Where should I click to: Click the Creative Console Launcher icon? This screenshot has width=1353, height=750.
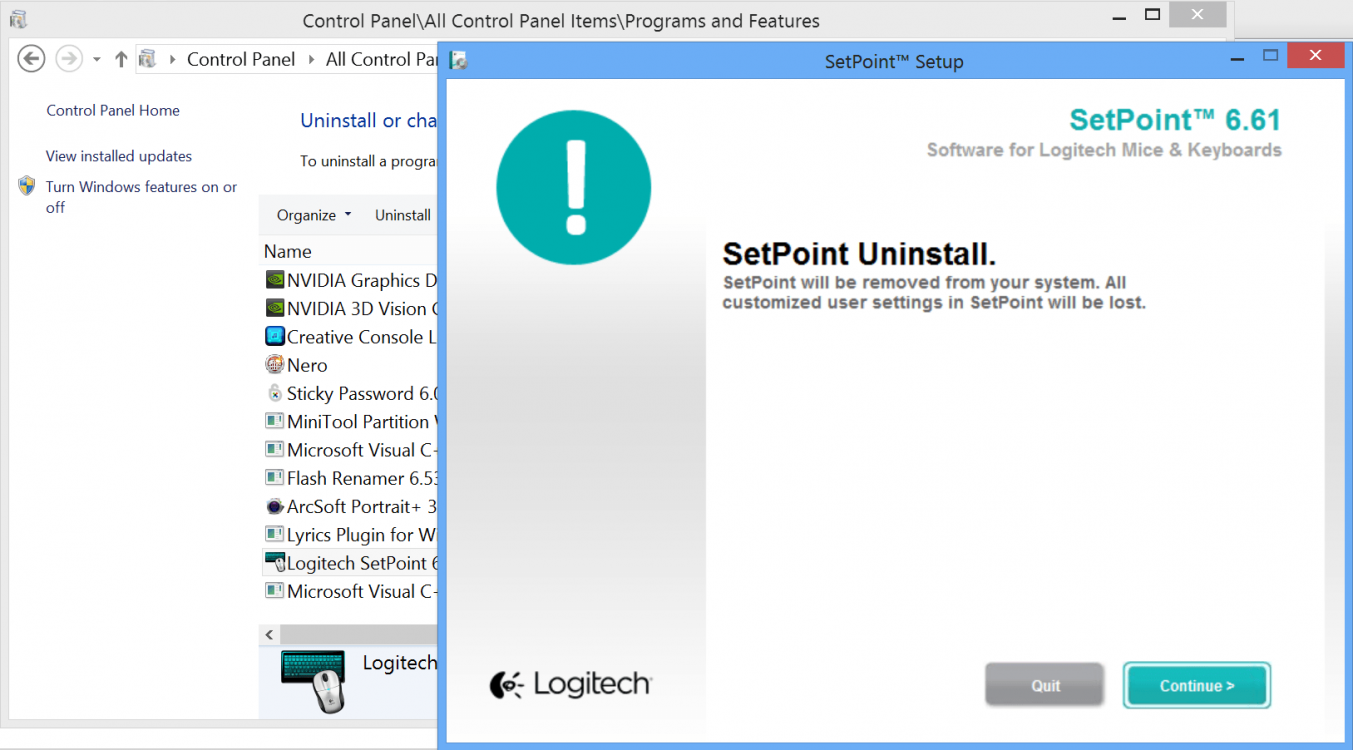274,336
